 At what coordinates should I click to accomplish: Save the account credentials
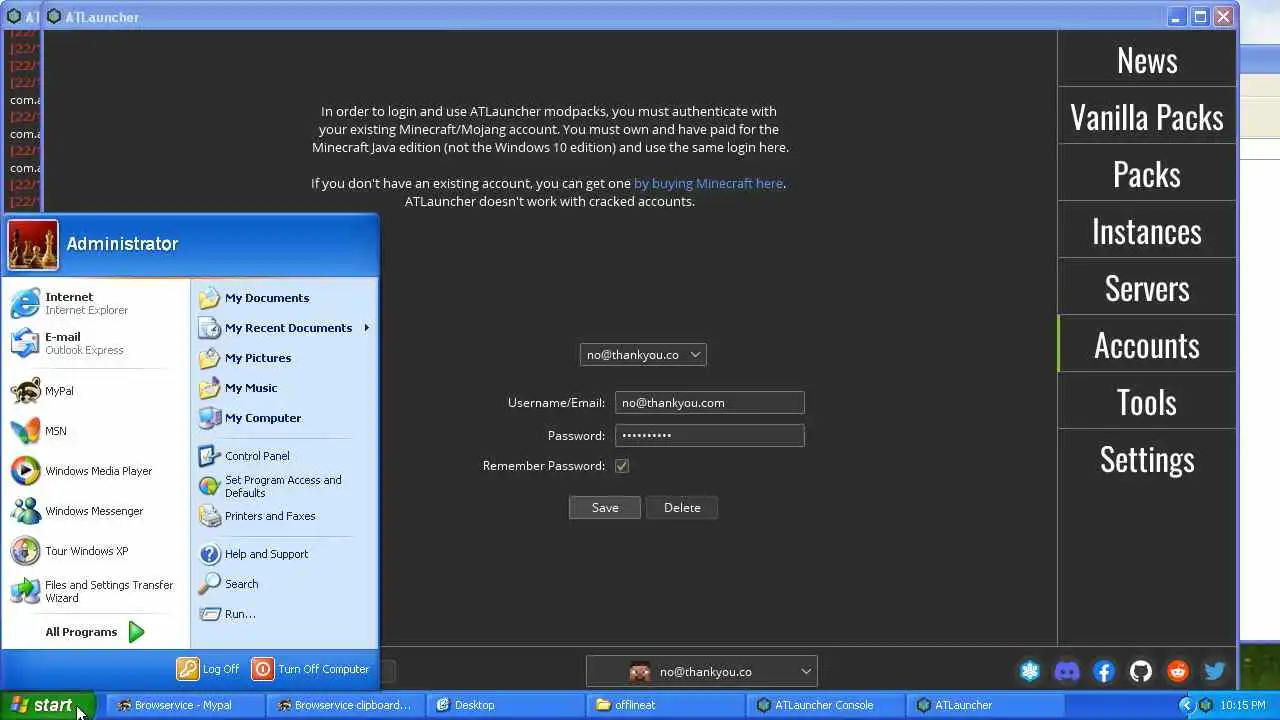(x=605, y=508)
